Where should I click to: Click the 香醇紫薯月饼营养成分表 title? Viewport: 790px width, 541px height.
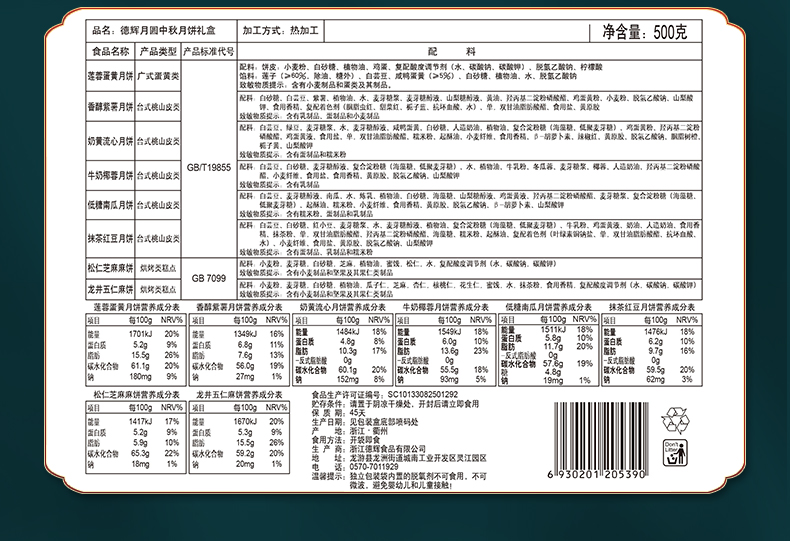(239, 307)
